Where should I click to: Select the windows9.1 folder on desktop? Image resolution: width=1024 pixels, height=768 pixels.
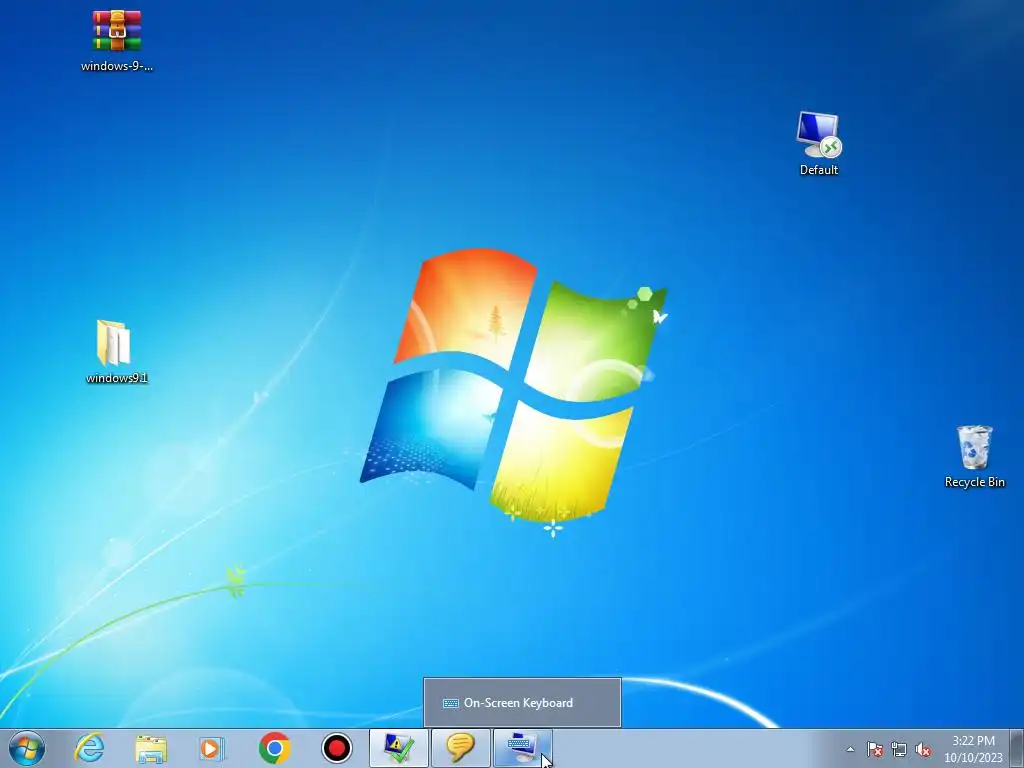114,343
